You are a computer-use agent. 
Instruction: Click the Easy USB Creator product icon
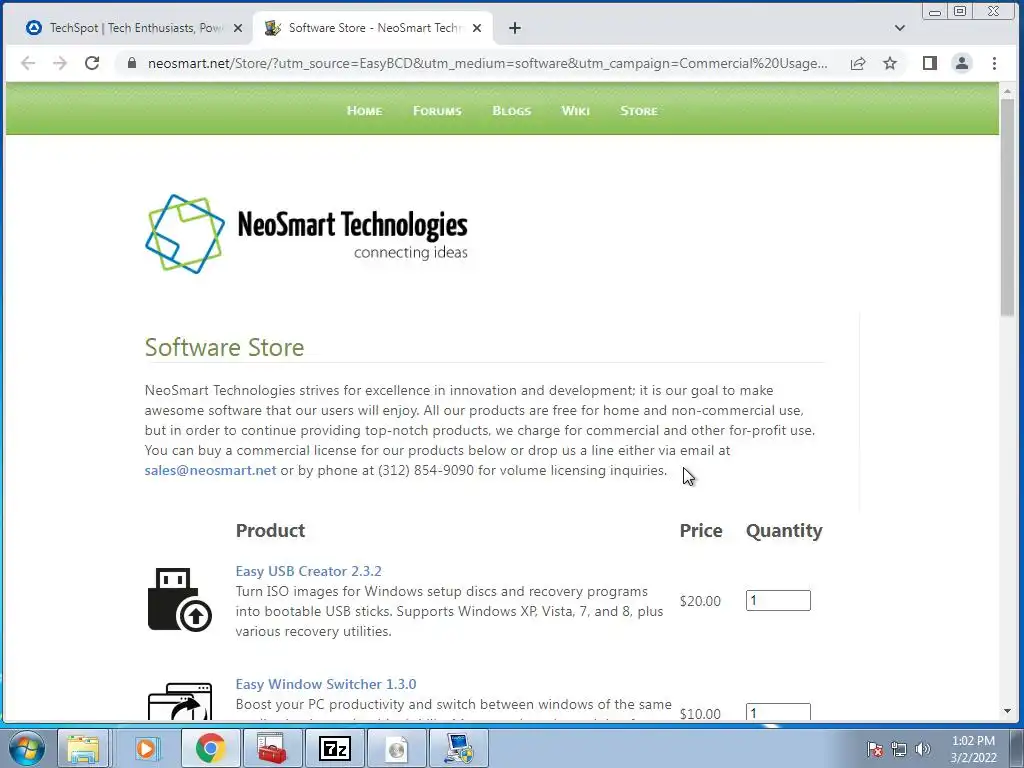click(180, 600)
